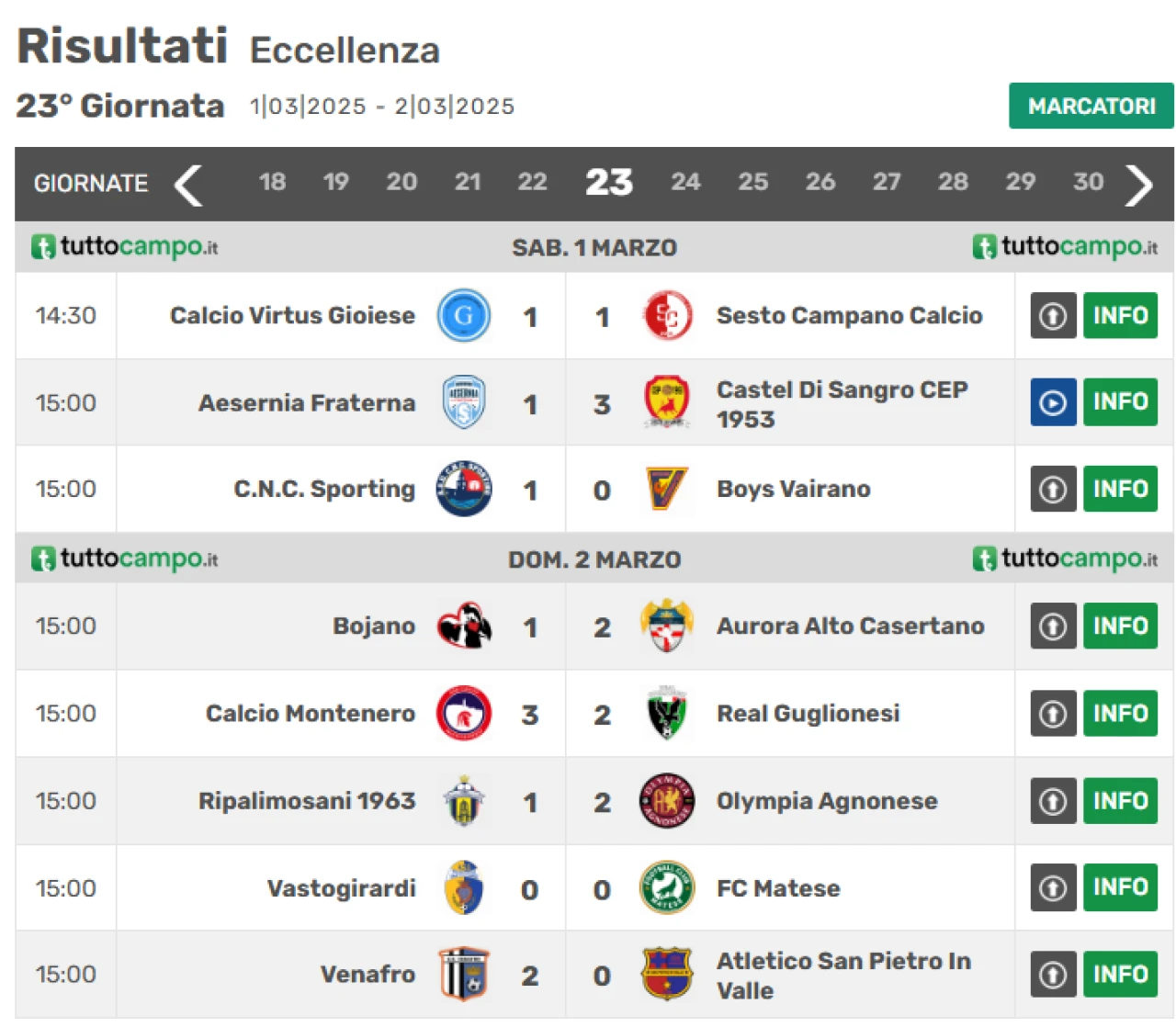Click gray arrow icon for Vastogirardi match

pyautogui.click(x=1053, y=887)
